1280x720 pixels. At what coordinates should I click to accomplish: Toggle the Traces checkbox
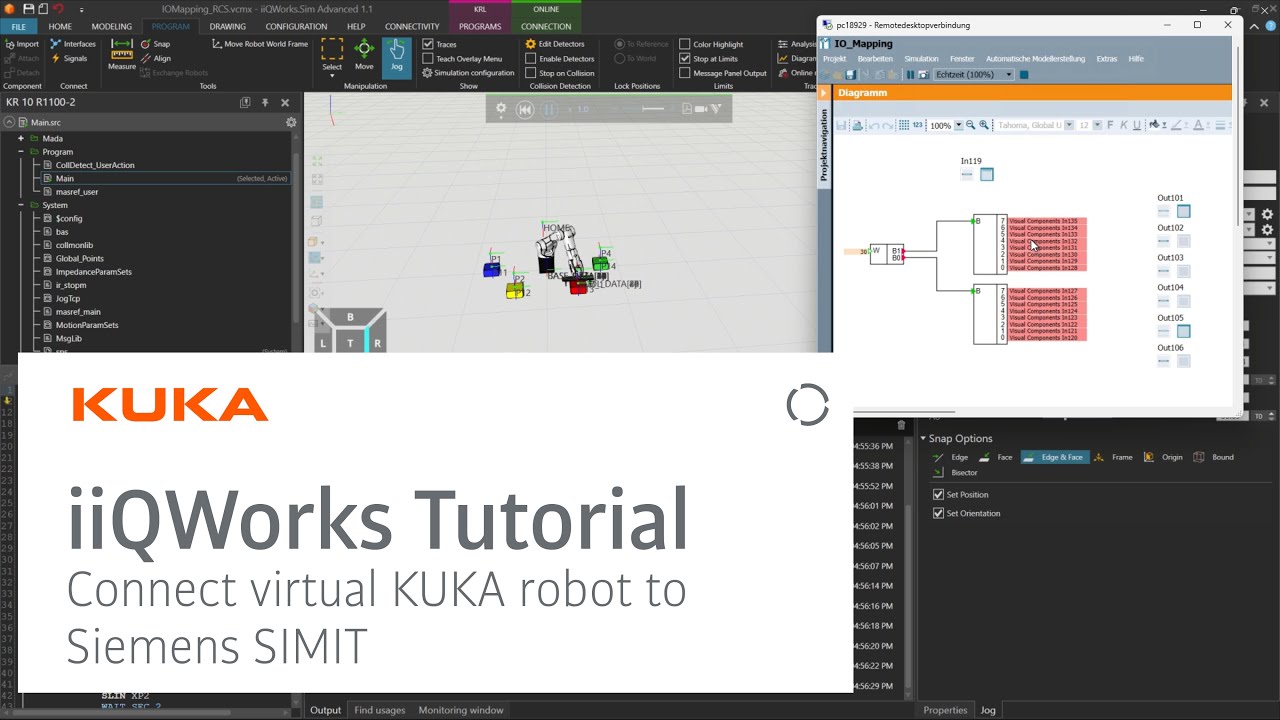click(428, 44)
